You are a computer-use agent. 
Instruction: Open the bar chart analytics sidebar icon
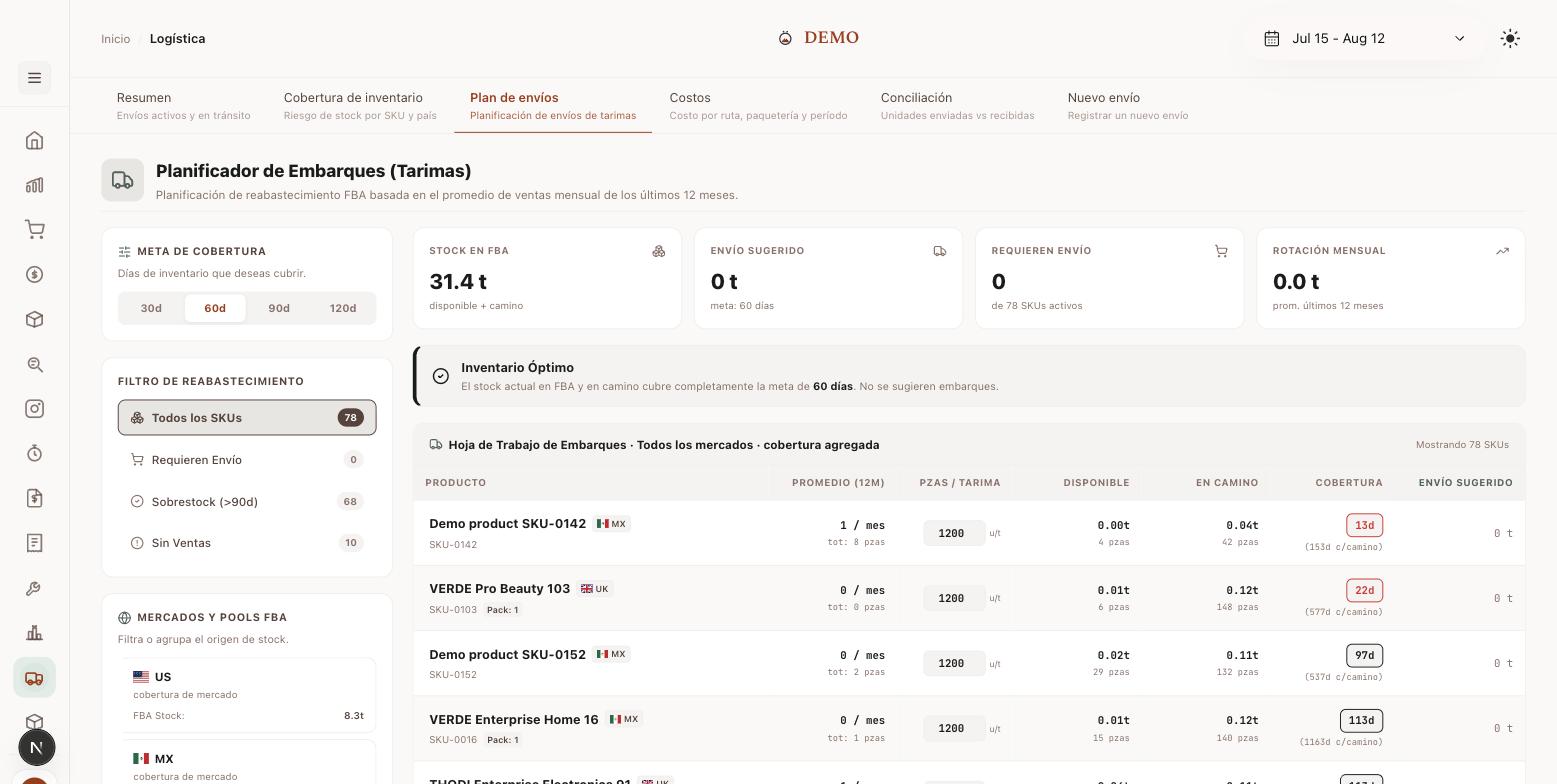34,185
